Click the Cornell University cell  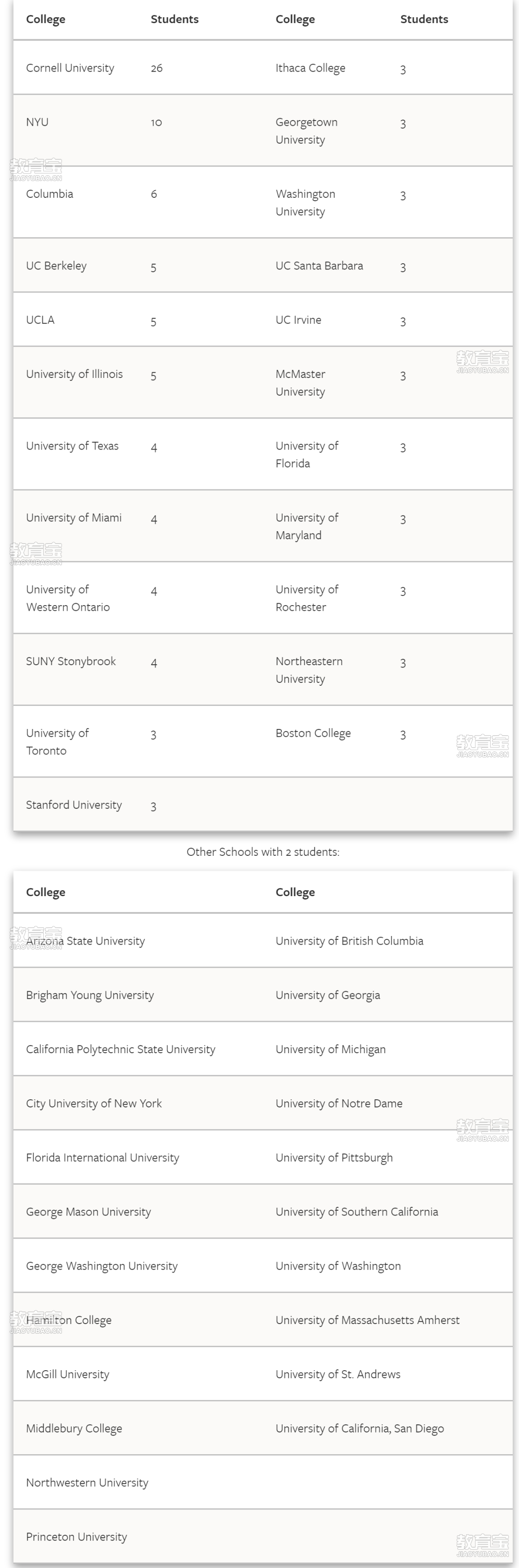[x=70, y=68]
